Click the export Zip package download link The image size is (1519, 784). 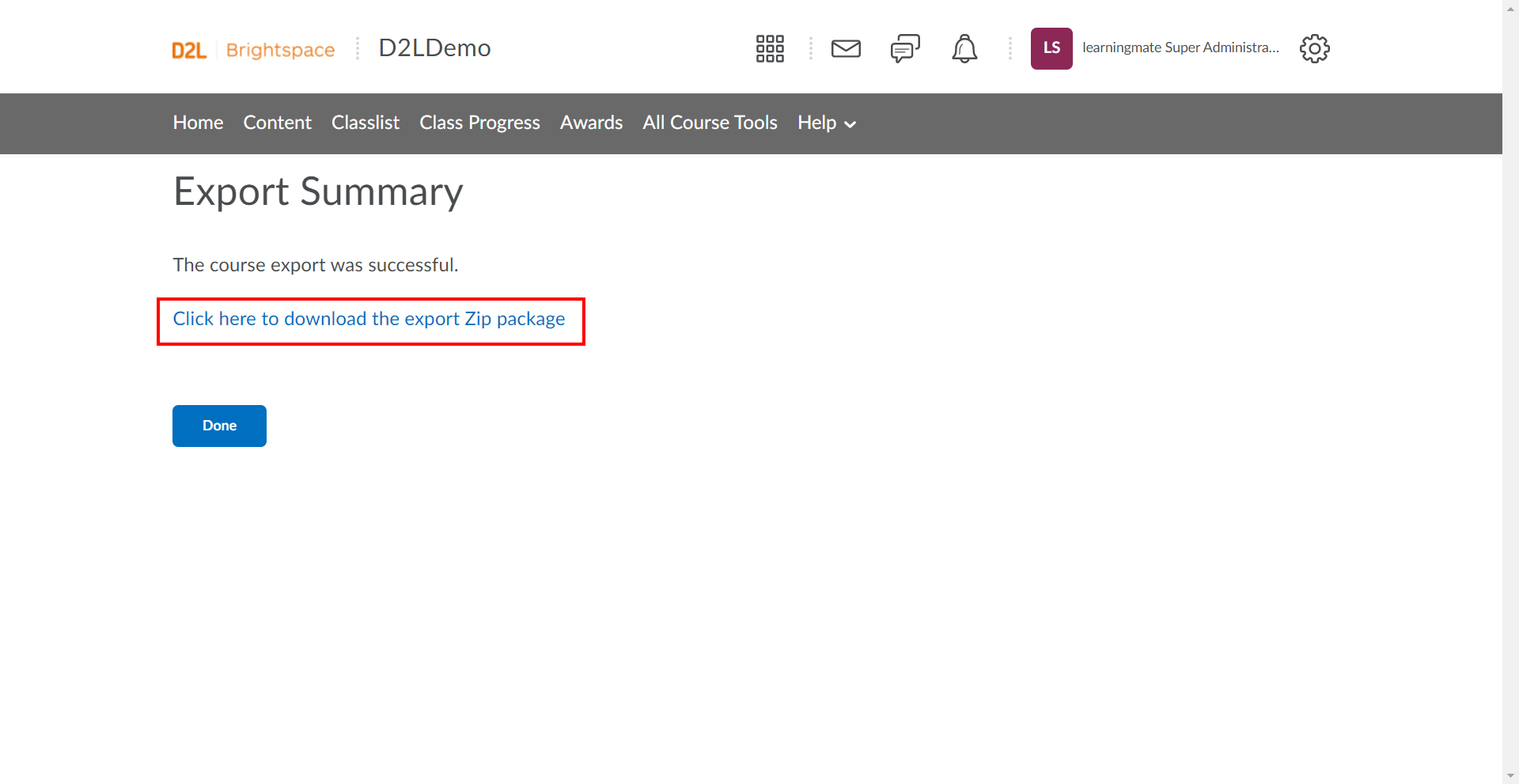click(369, 319)
